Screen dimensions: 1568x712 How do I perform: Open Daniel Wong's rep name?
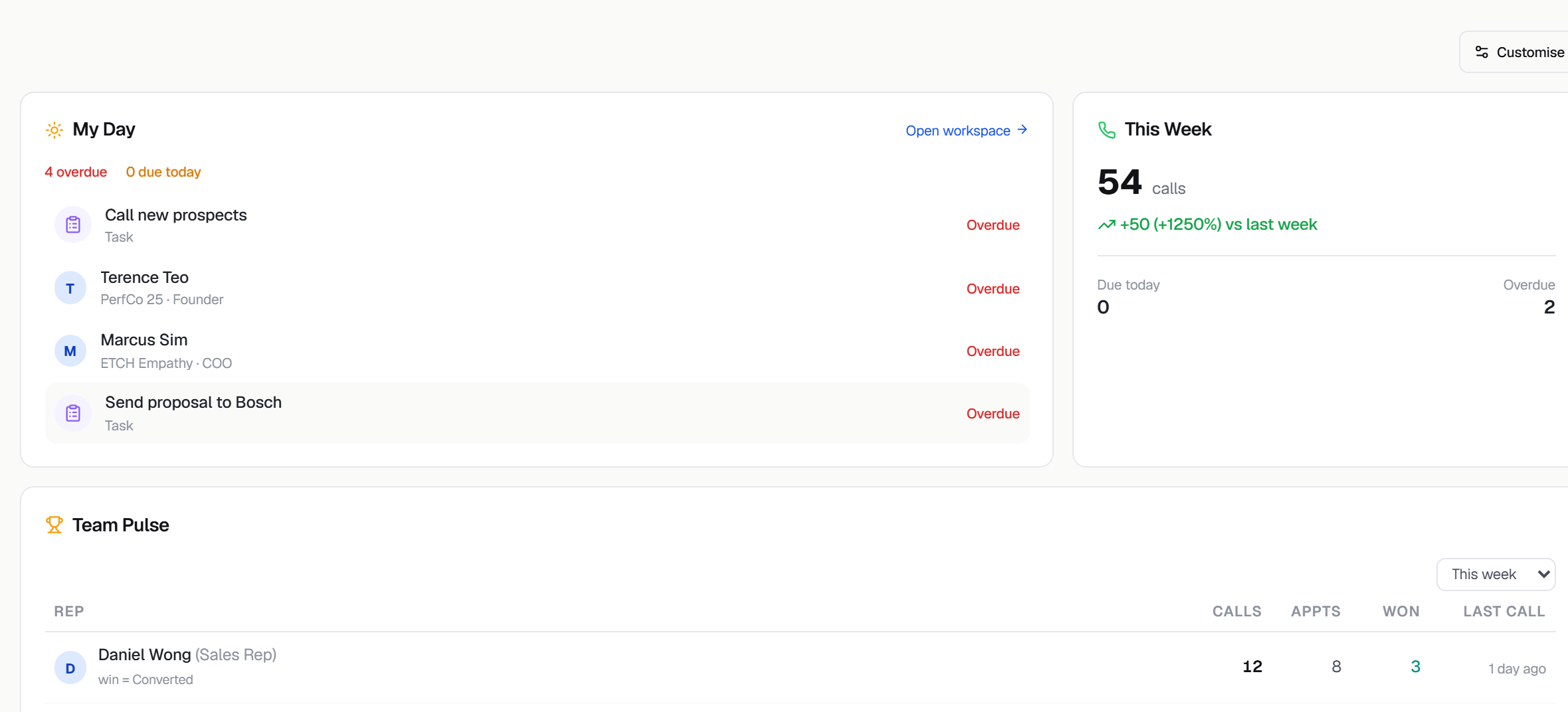coord(145,655)
